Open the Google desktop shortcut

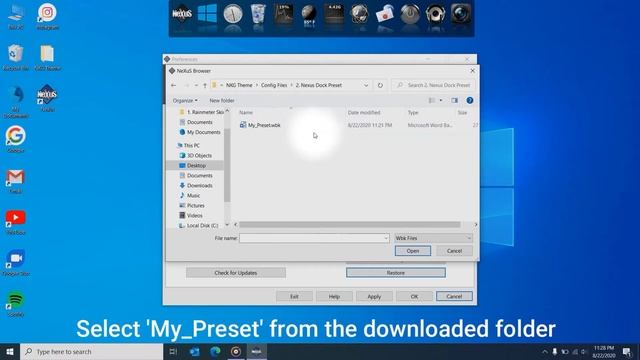coord(16,140)
